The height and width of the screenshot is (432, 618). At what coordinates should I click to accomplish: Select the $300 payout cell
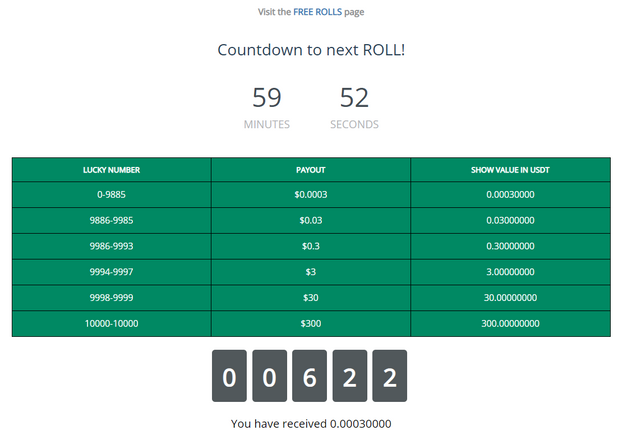tap(311, 324)
